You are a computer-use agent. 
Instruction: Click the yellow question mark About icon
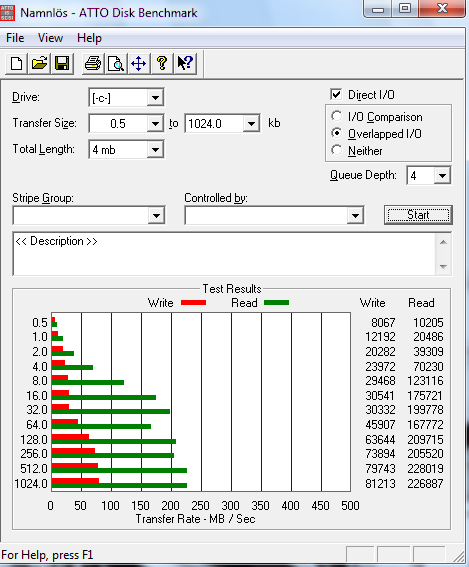(x=162, y=64)
